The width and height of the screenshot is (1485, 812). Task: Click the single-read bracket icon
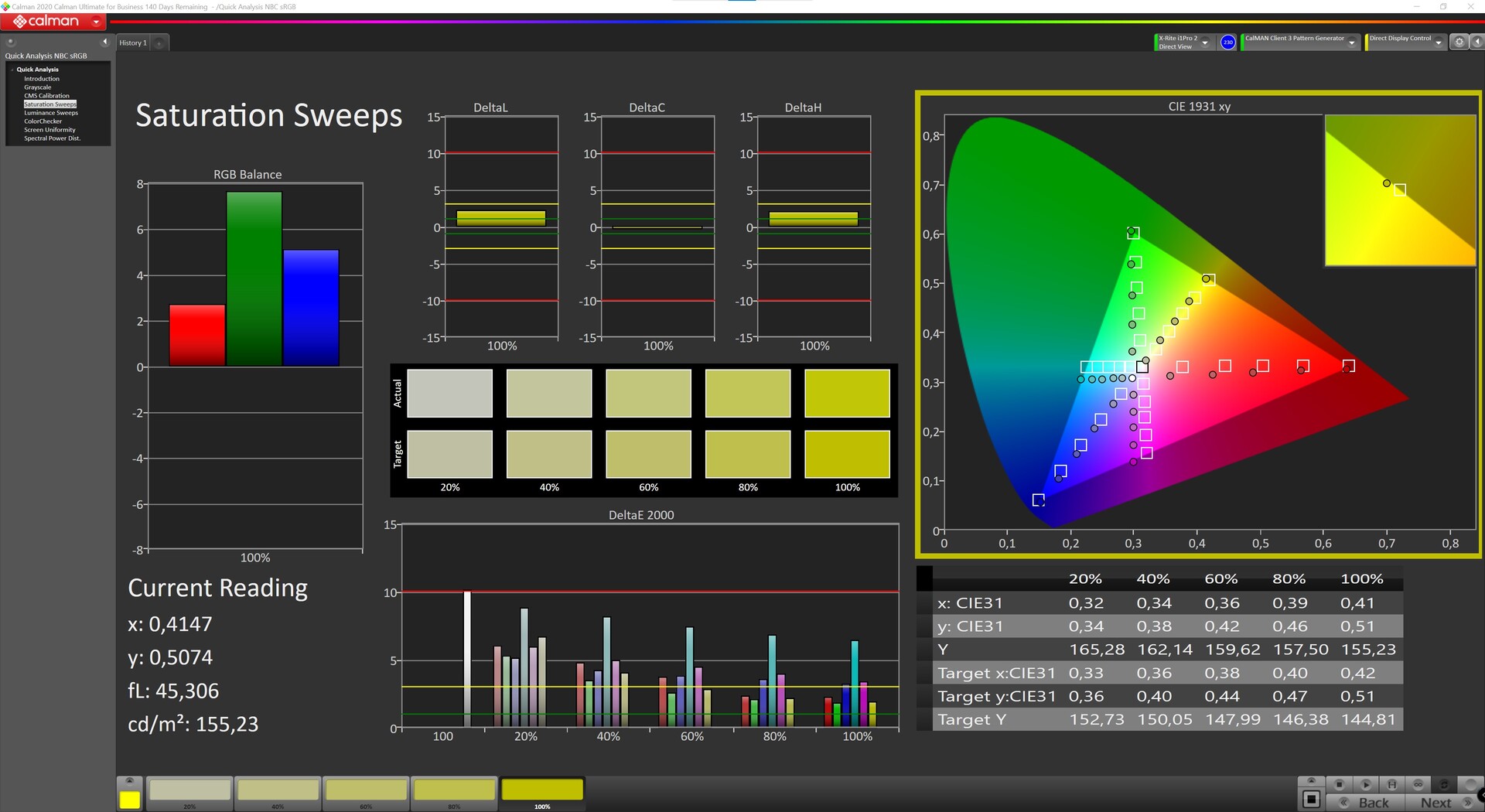click(1391, 784)
